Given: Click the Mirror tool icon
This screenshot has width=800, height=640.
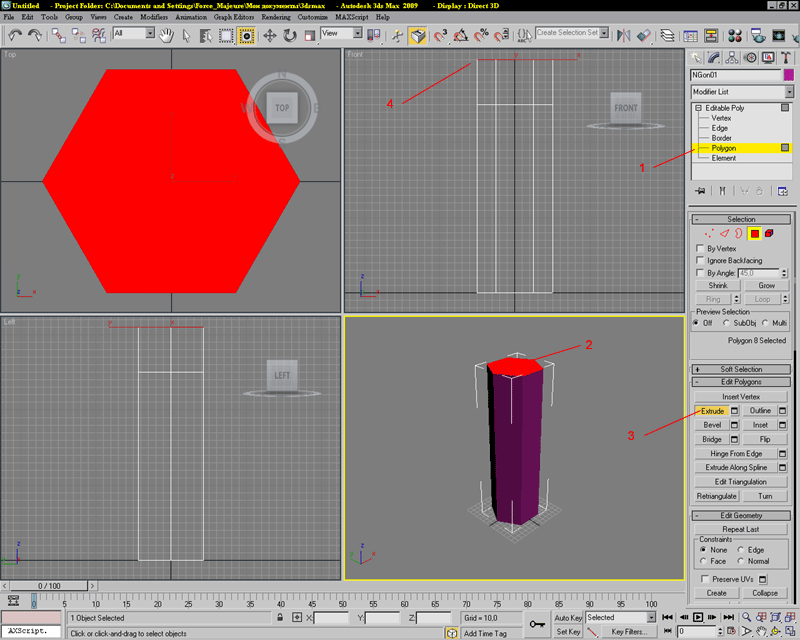Looking at the screenshot, I should pyautogui.click(x=623, y=35).
